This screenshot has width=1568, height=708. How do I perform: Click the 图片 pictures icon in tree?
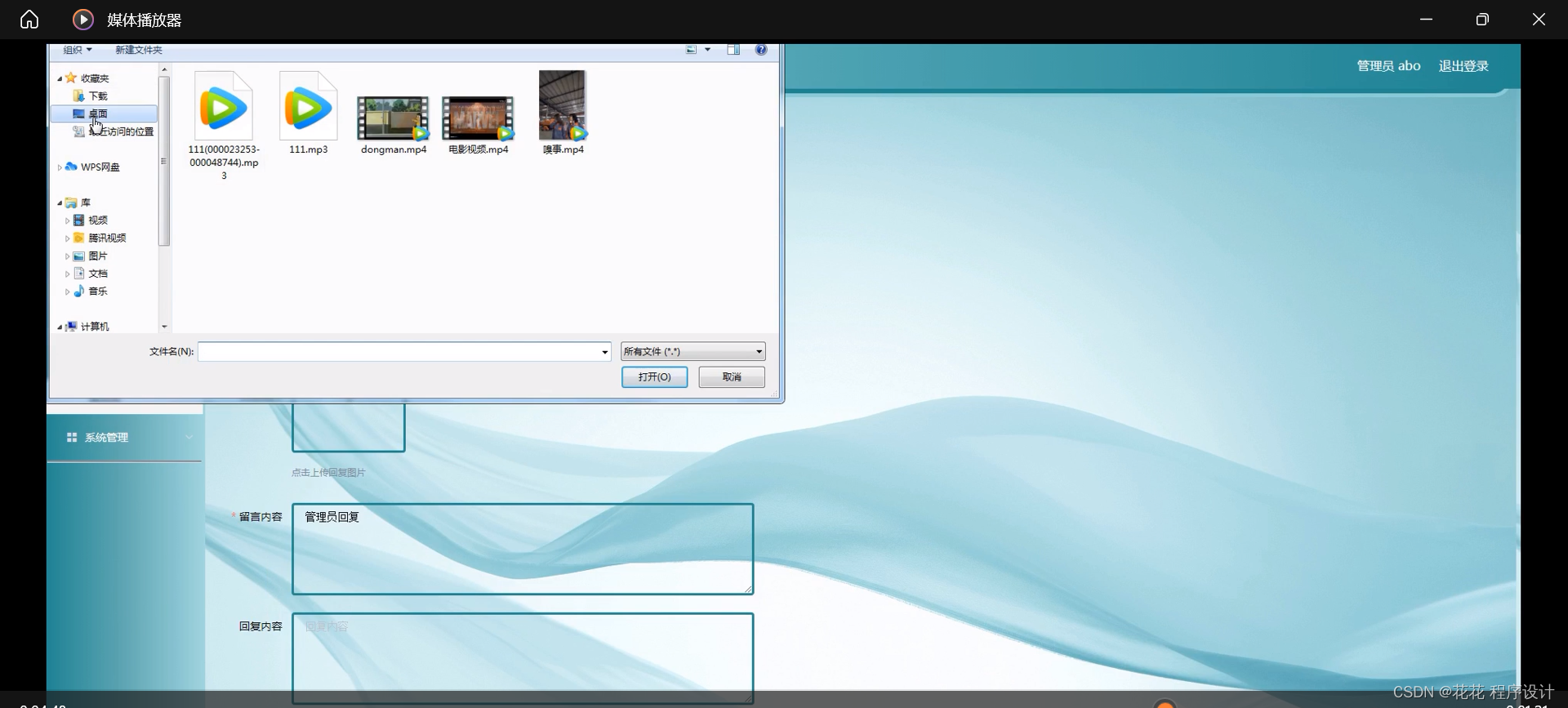(79, 256)
